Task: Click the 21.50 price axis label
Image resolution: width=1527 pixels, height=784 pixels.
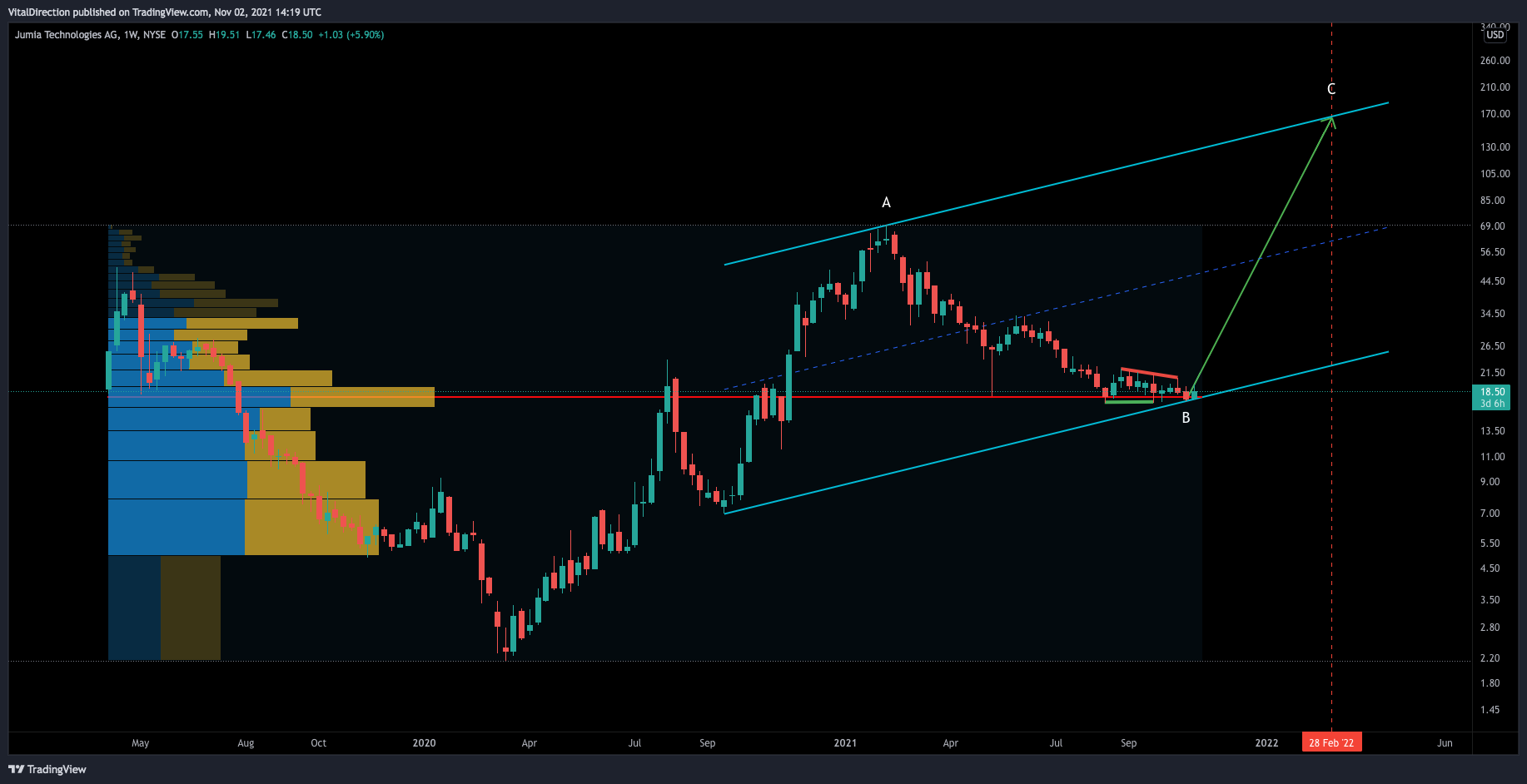Action: point(1493,373)
